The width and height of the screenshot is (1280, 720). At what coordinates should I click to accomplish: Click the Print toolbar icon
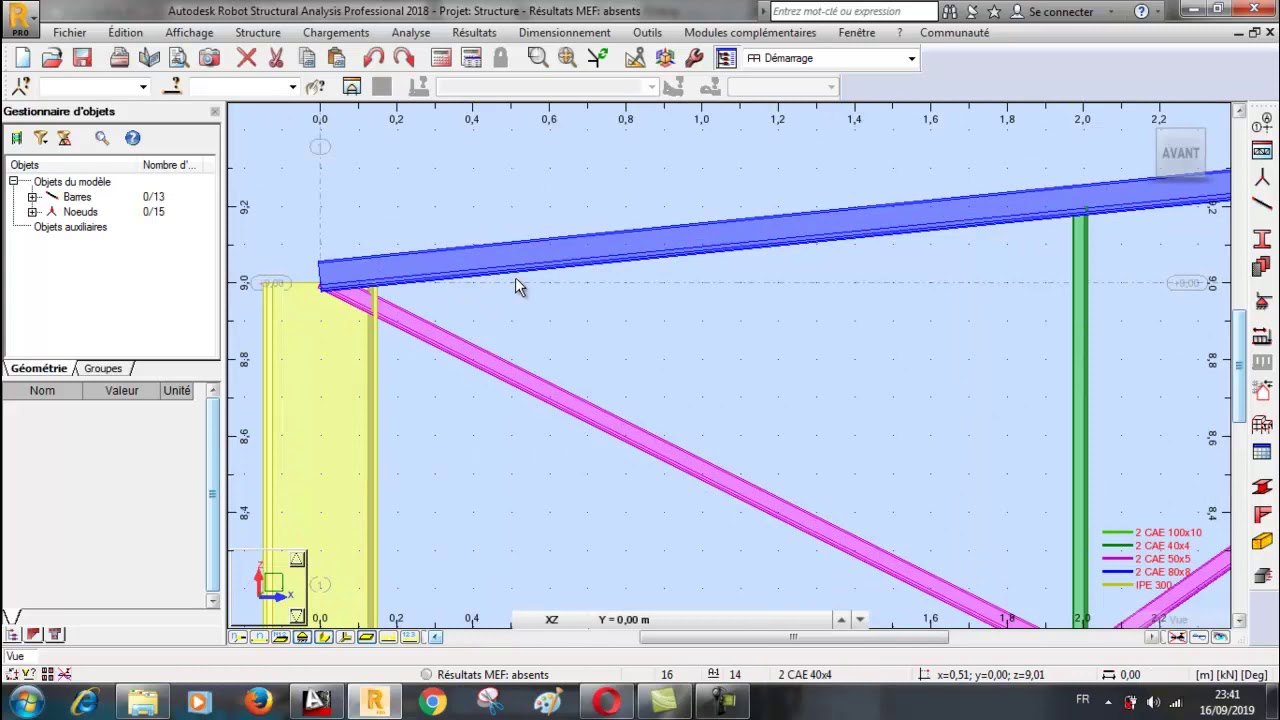pyautogui.click(x=119, y=58)
